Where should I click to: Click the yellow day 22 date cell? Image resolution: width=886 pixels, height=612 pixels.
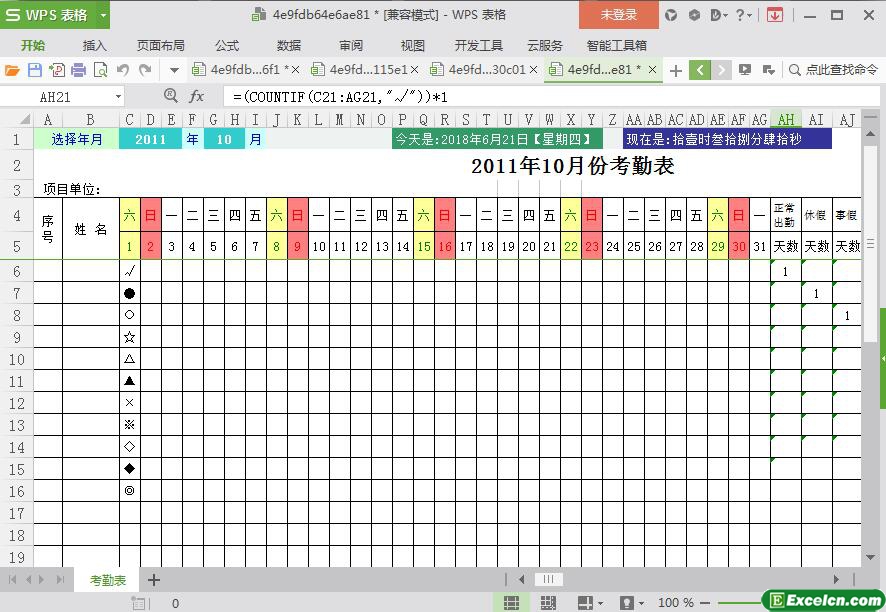coord(571,246)
